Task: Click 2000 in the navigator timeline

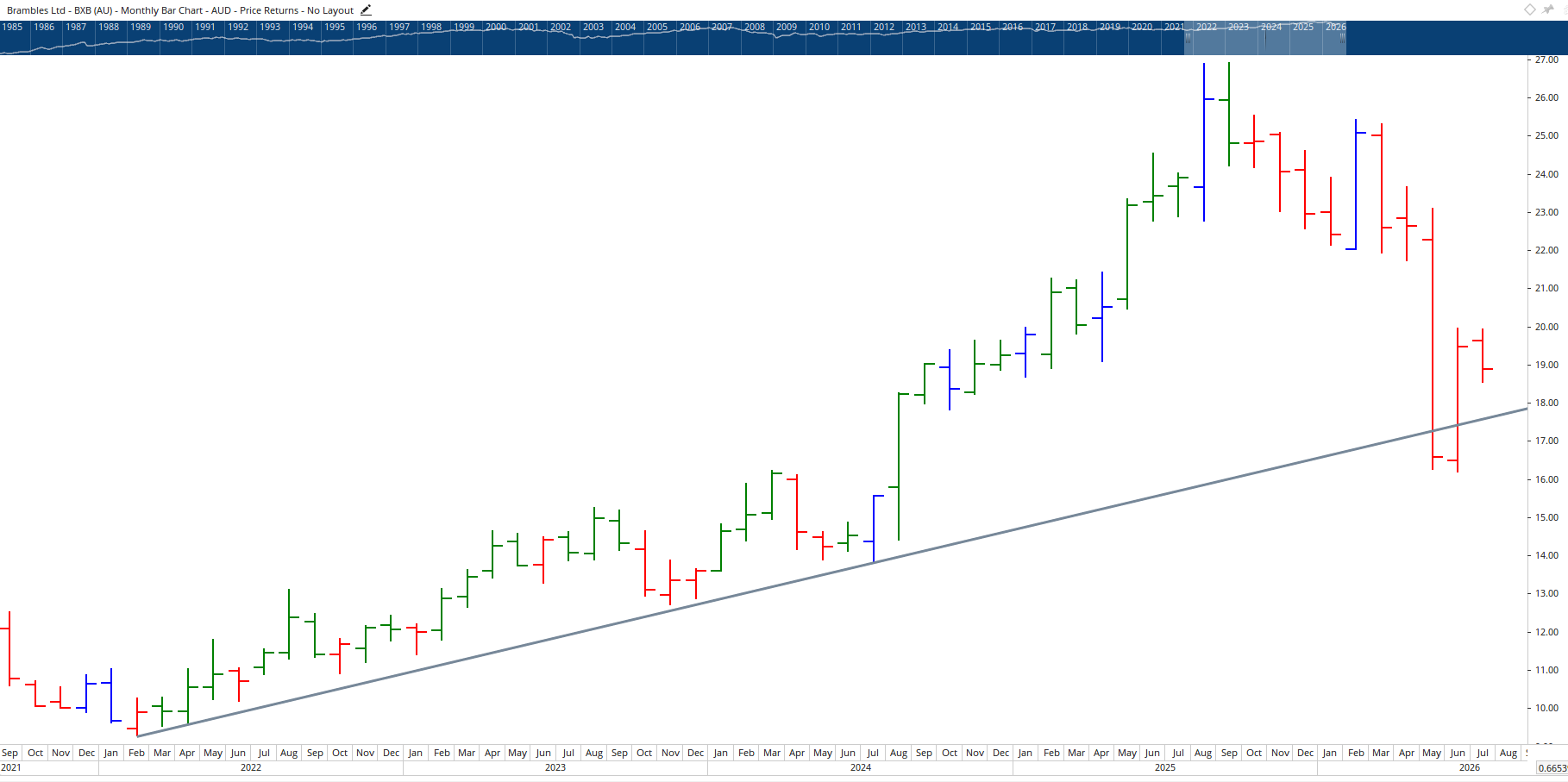Action: point(496,27)
